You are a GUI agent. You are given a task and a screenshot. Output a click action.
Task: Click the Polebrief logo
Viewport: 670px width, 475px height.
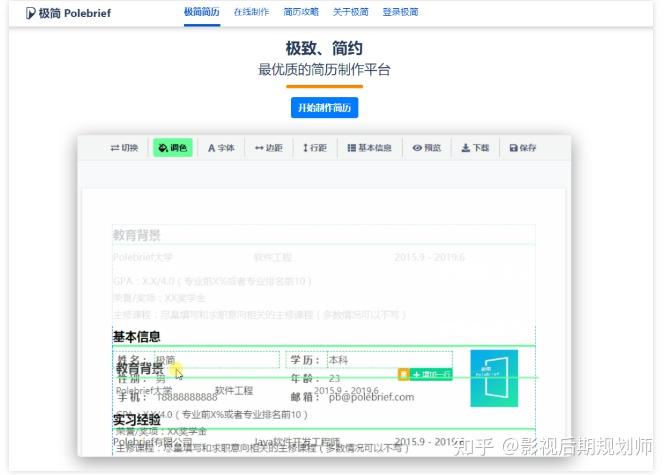pos(68,13)
